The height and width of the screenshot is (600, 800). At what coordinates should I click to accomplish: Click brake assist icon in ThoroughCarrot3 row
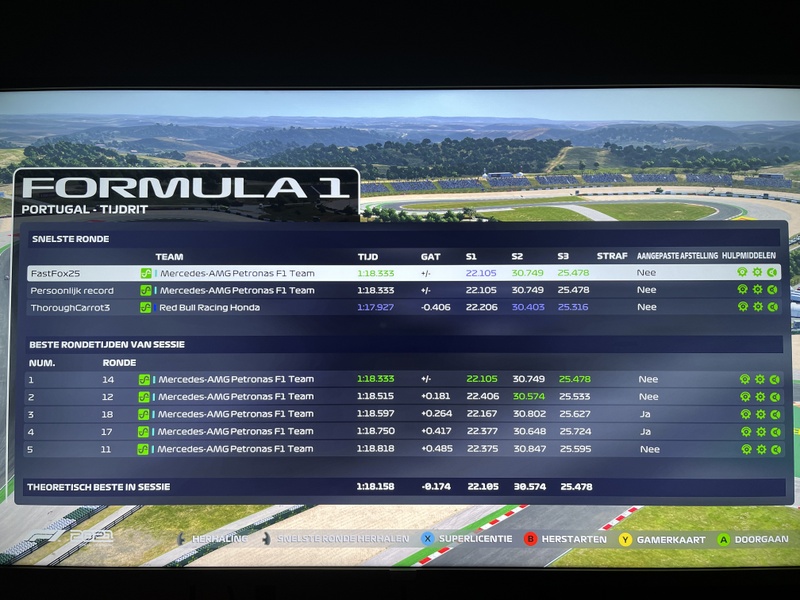(773, 307)
